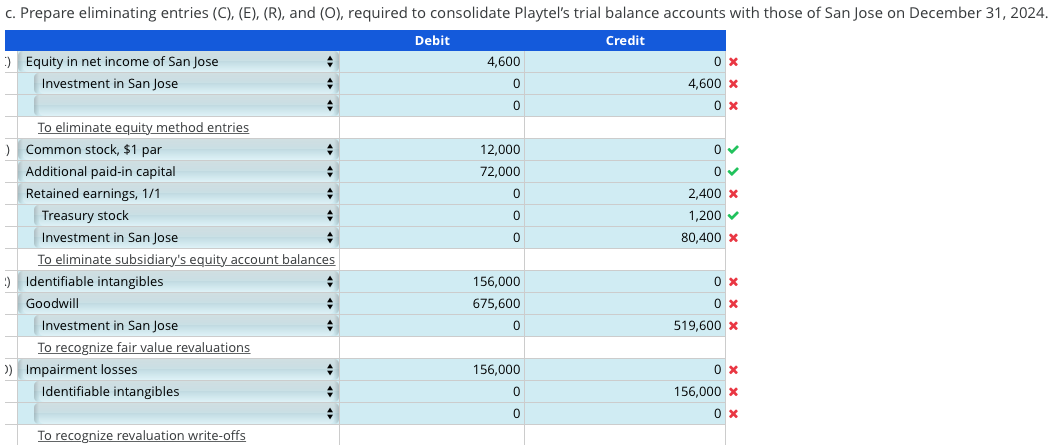Edit the credit field for Common stock, $1 par

point(625,149)
